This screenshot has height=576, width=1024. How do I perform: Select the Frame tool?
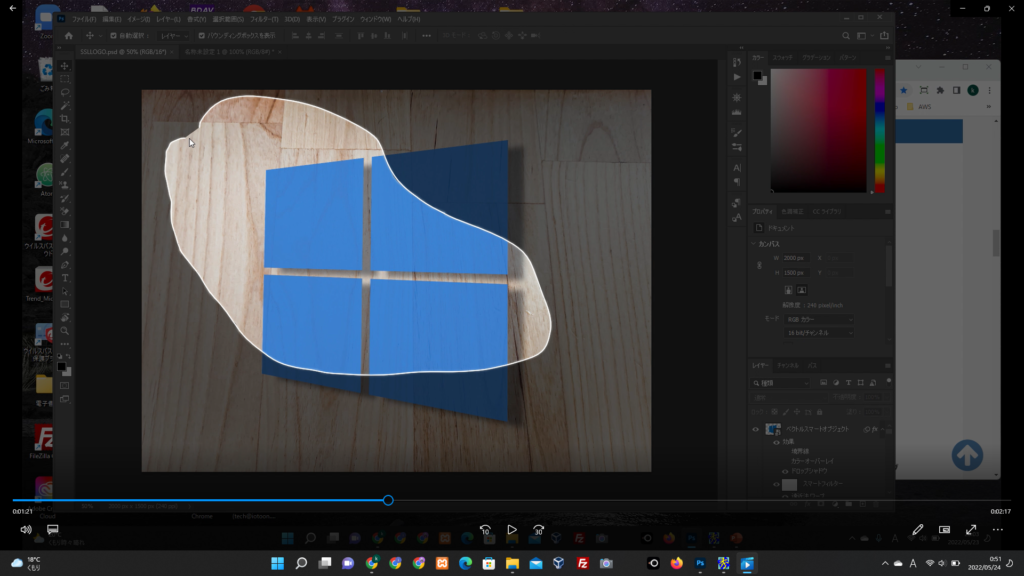[65, 132]
